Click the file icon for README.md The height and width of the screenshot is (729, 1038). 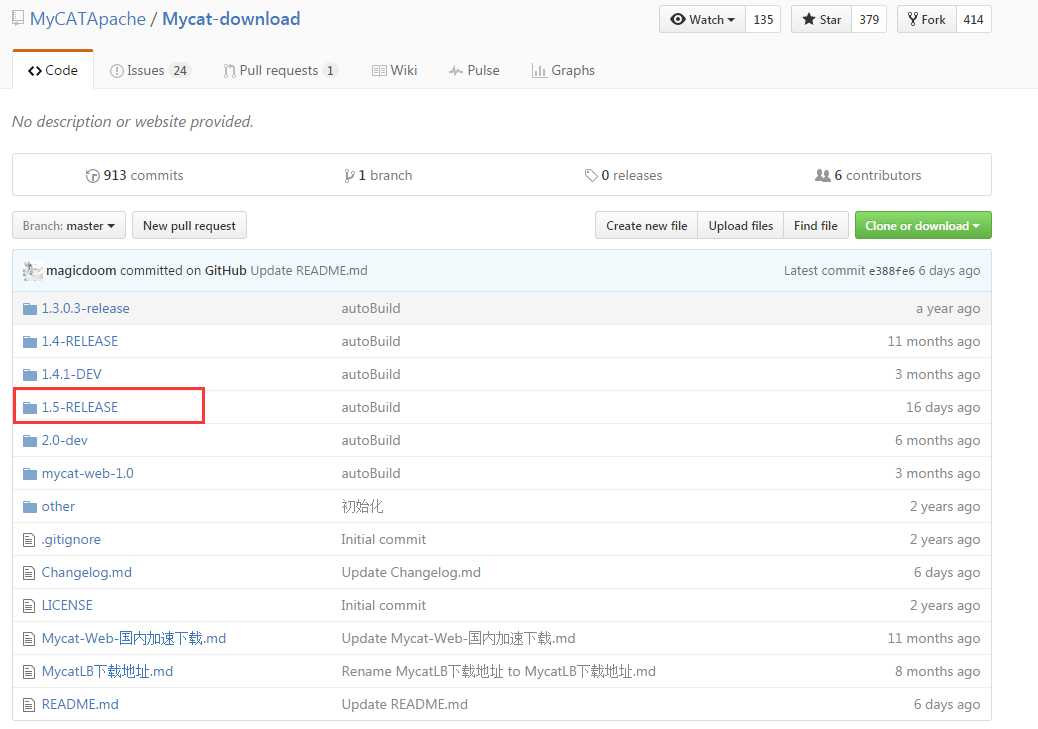29,705
